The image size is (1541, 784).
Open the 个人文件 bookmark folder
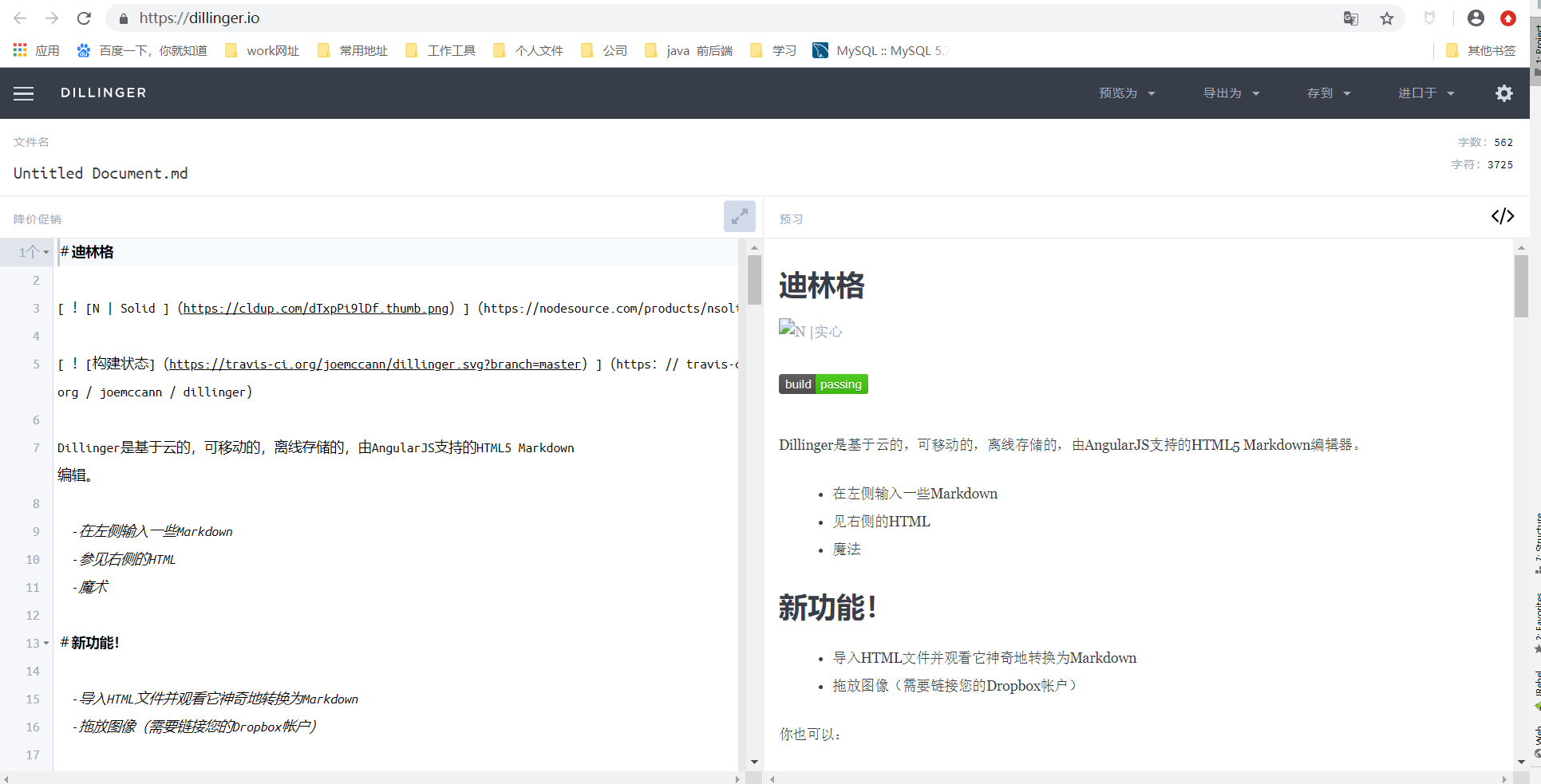point(528,50)
